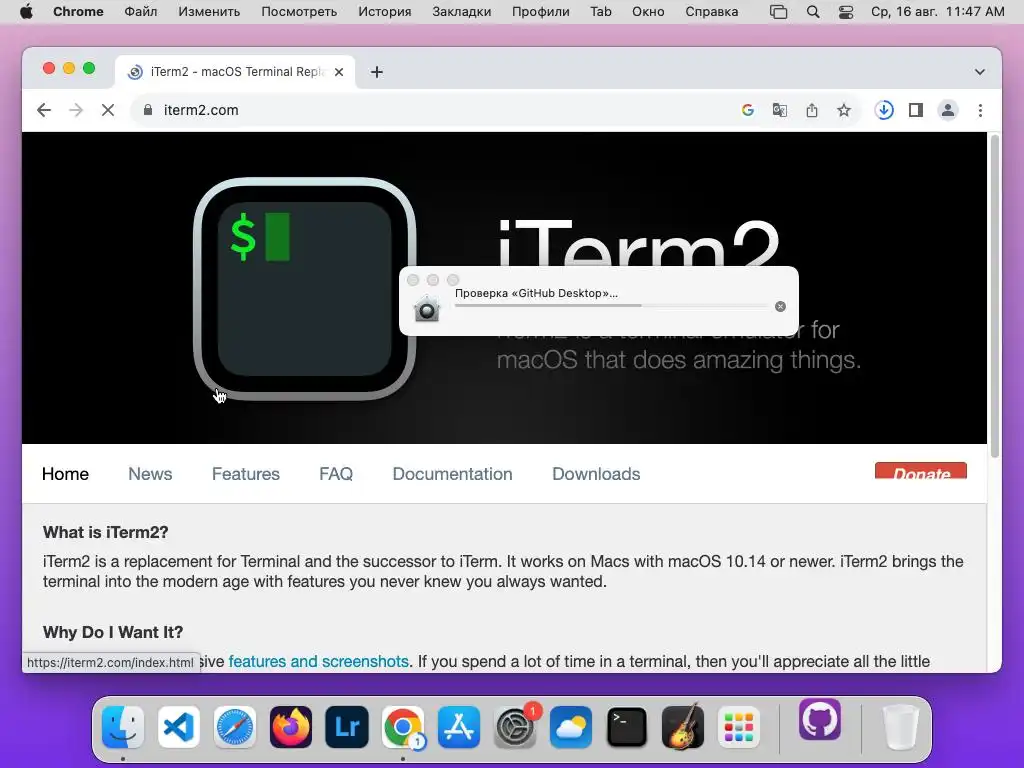Toggle the Chrome side panel icon
The image size is (1024, 768).
coord(916,110)
